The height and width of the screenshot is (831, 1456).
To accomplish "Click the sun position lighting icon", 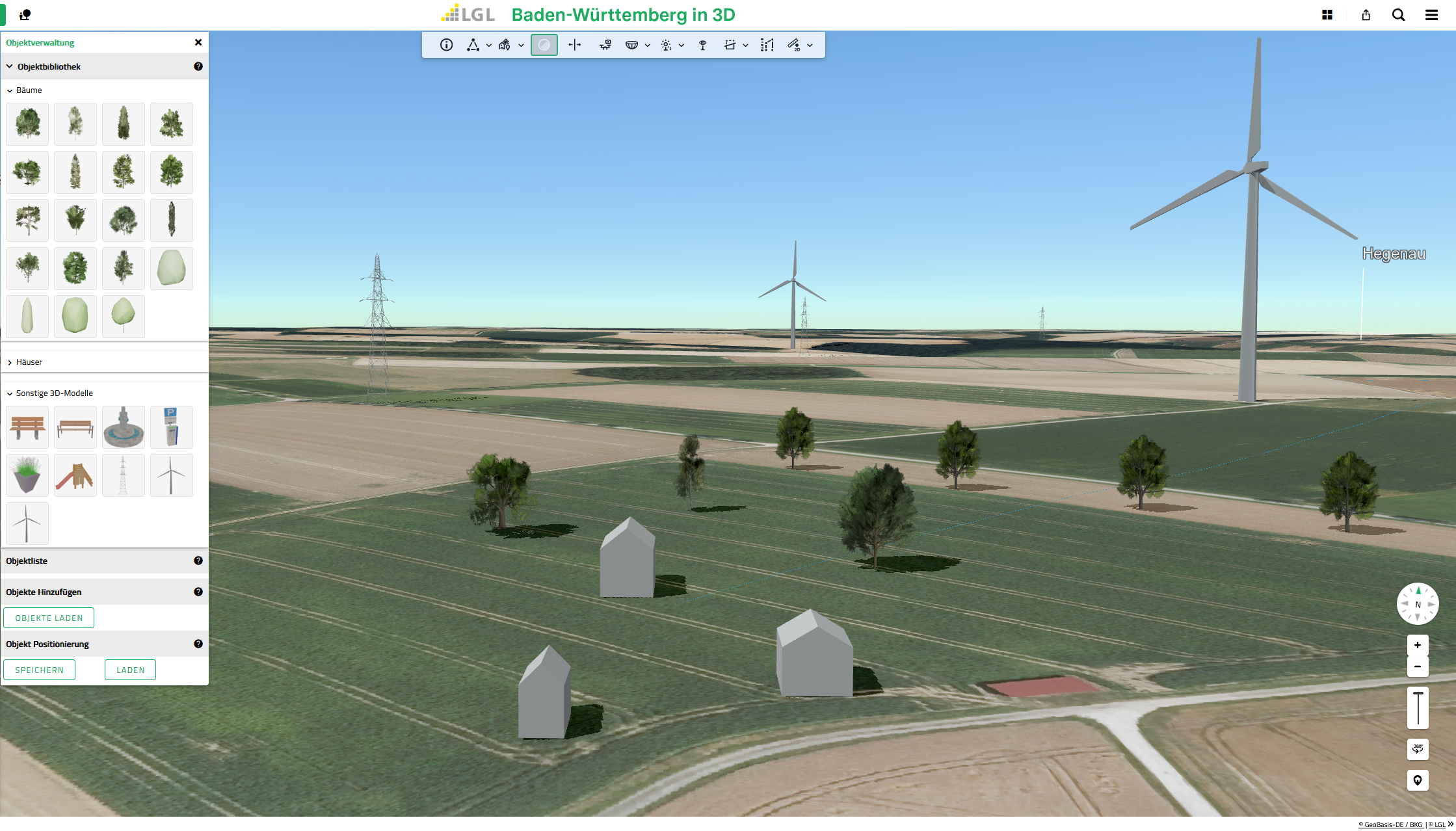I will (x=666, y=44).
